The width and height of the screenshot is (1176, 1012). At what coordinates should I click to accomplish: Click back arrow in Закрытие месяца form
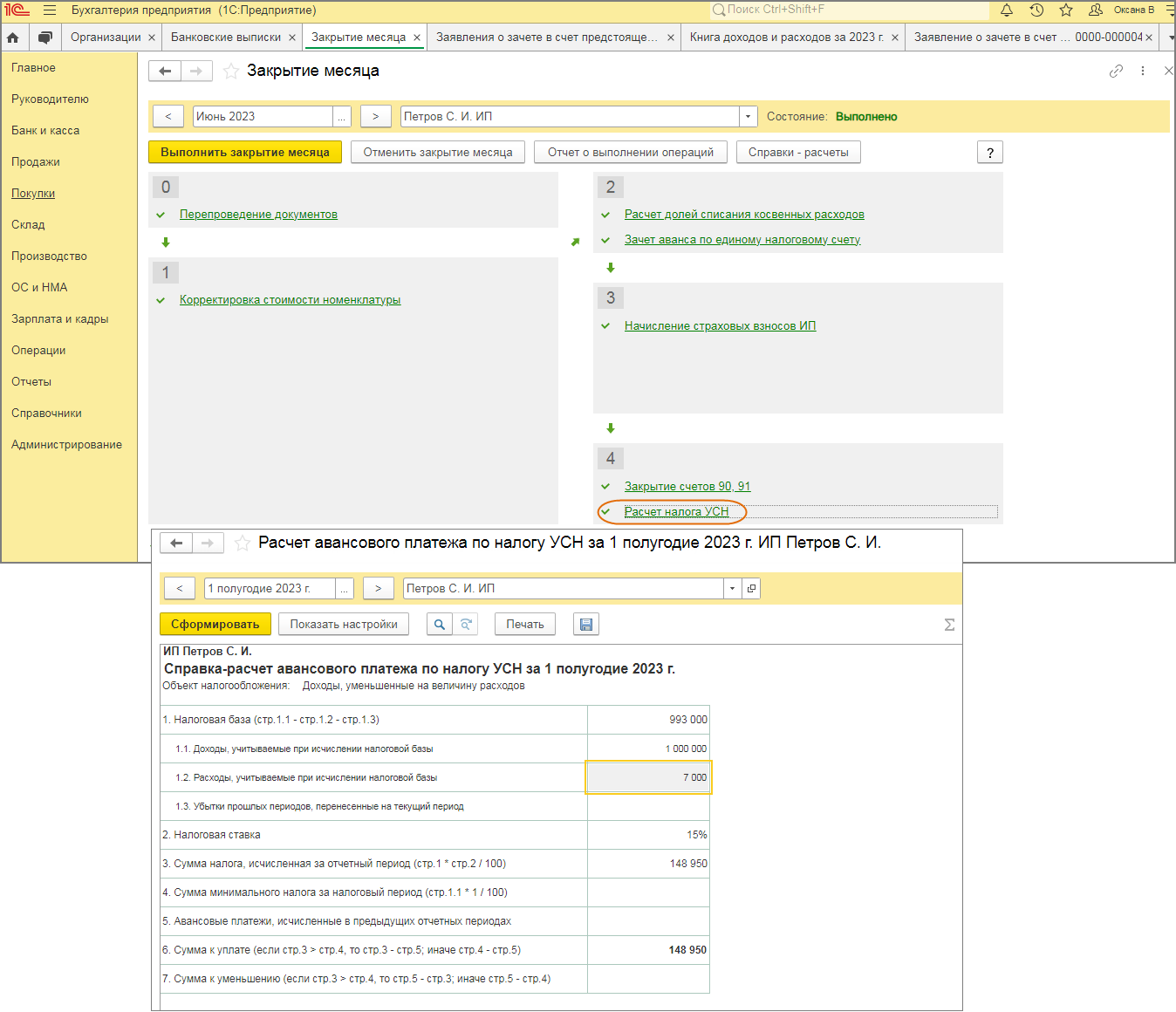coord(165,71)
